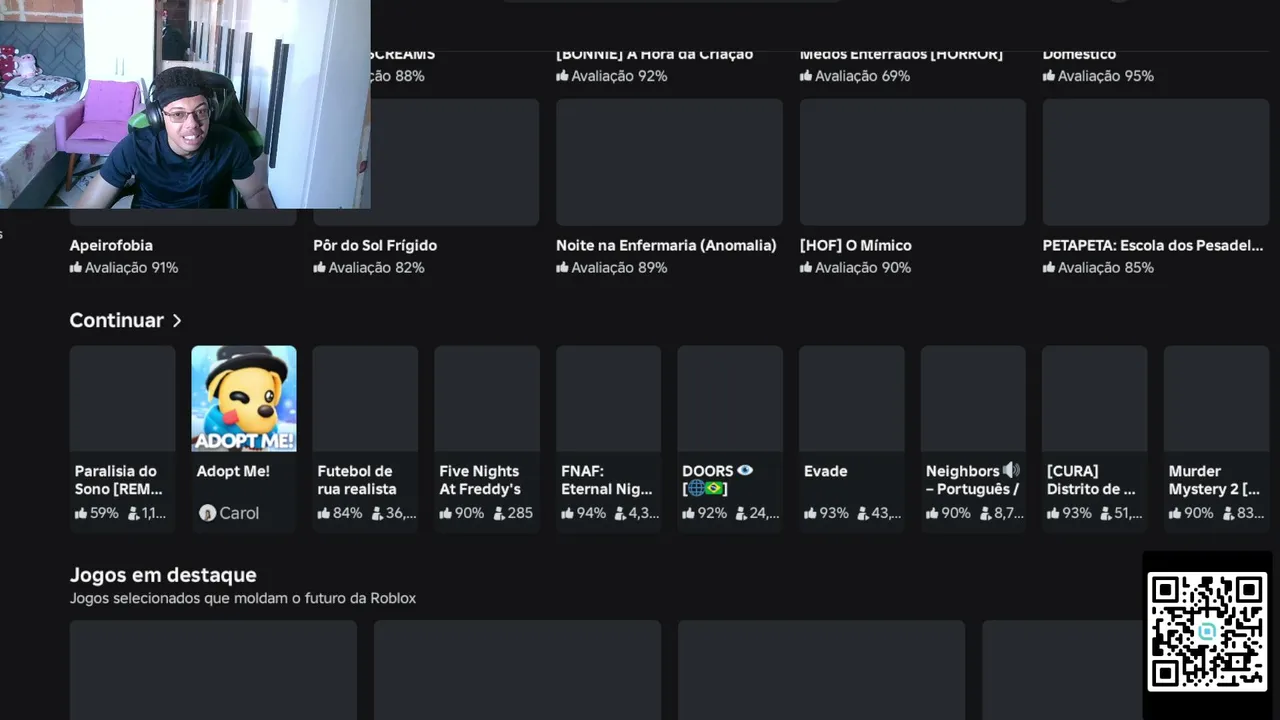The width and height of the screenshot is (1280, 720).
Task: Click the Carol name under Adopt Me!
Action: tap(239, 513)
